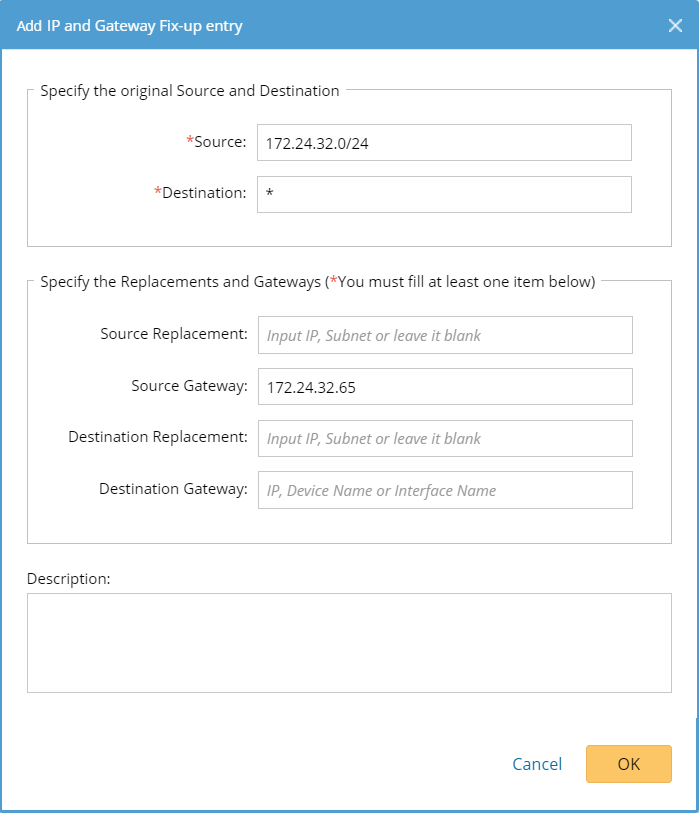The width and height of the screenshot is (699, 813).
Task: Click the Source Replacement input box
Action: (444, 335)
